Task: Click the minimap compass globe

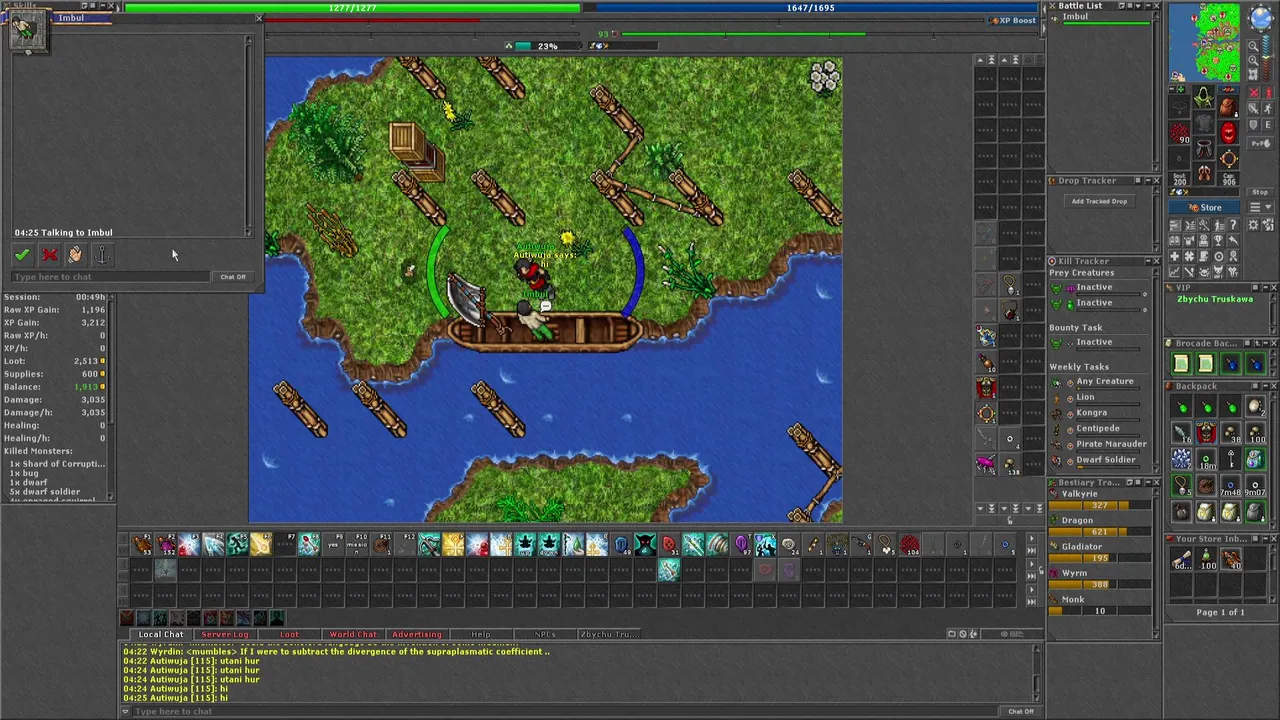Action: pyautogui.click(x=1259, y=18)
